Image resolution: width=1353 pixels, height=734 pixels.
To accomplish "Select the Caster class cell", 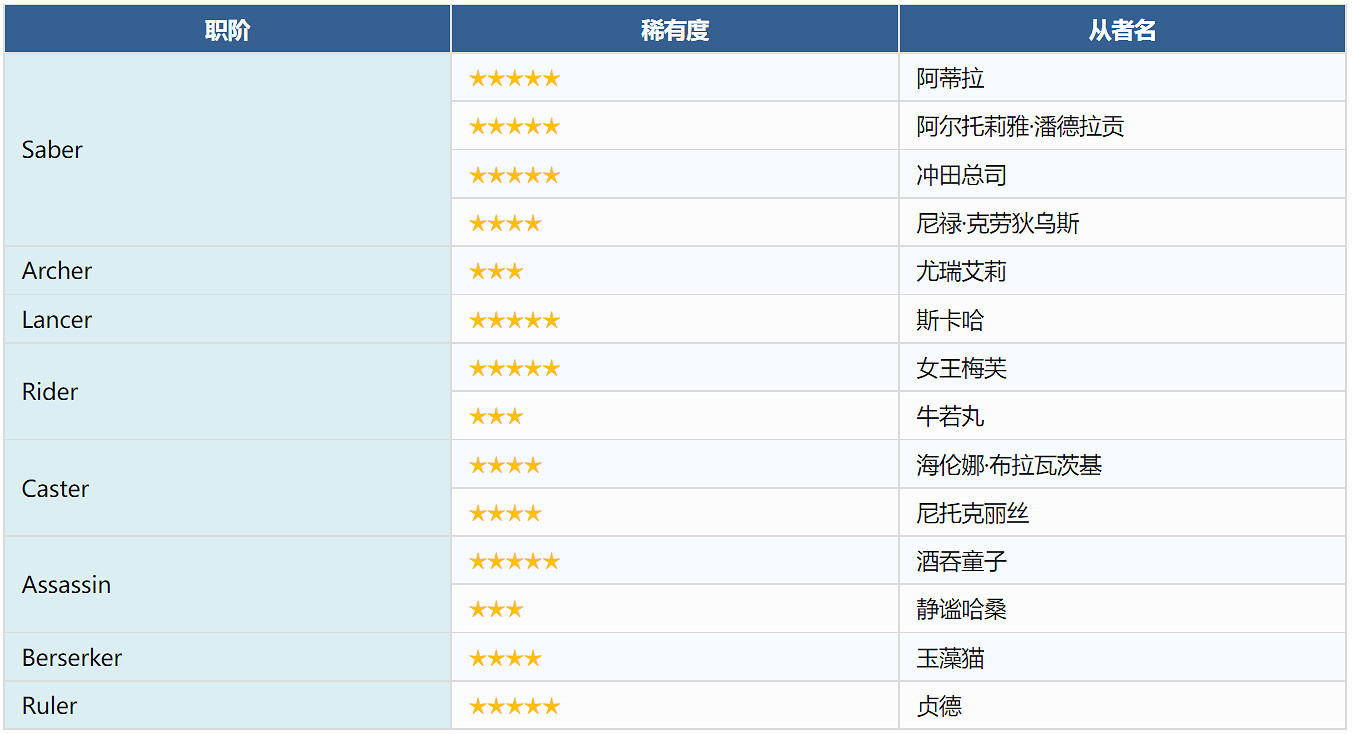I will pyautogui.click(x=55, y=489).
